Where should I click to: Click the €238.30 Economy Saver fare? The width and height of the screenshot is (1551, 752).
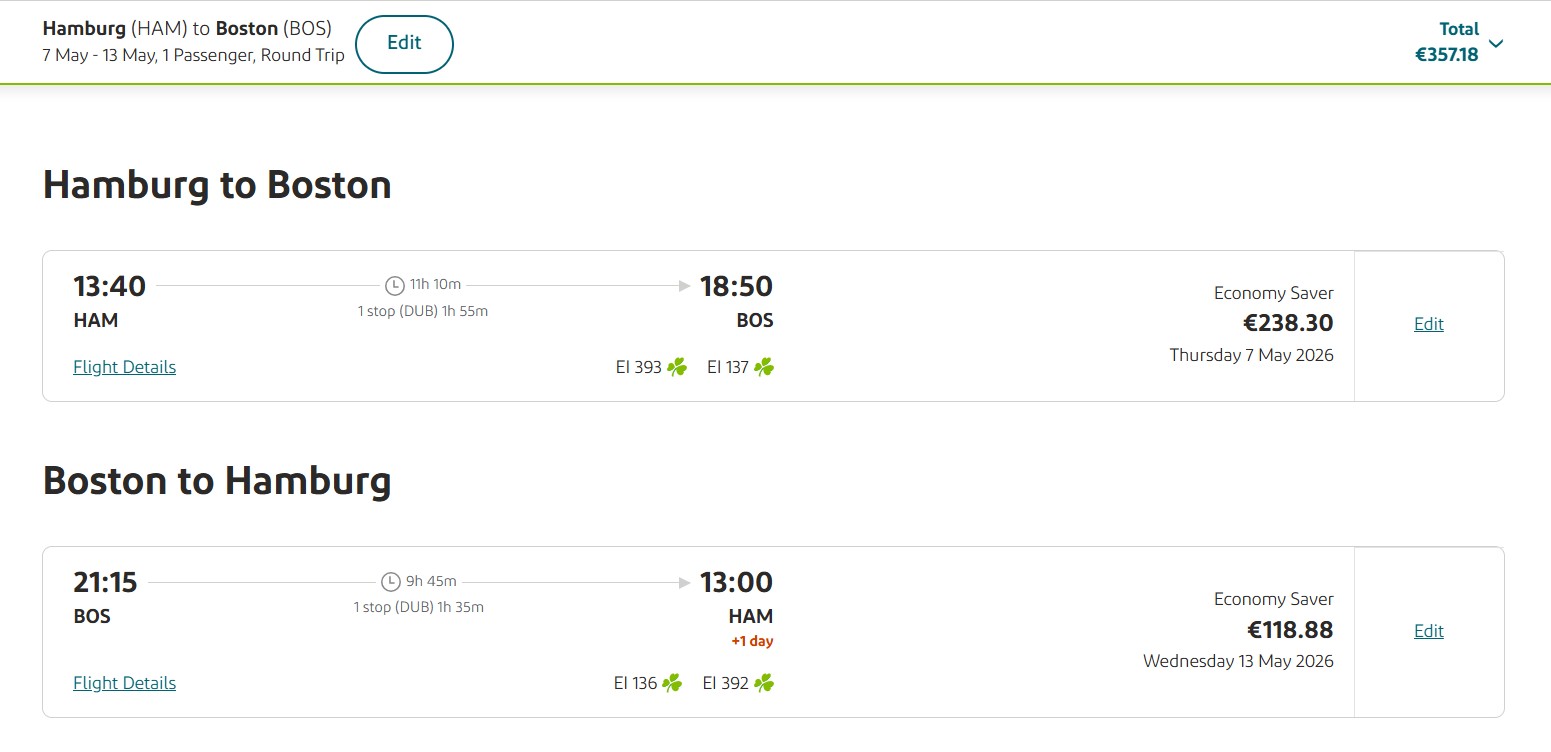click(x=1288, y=323)
